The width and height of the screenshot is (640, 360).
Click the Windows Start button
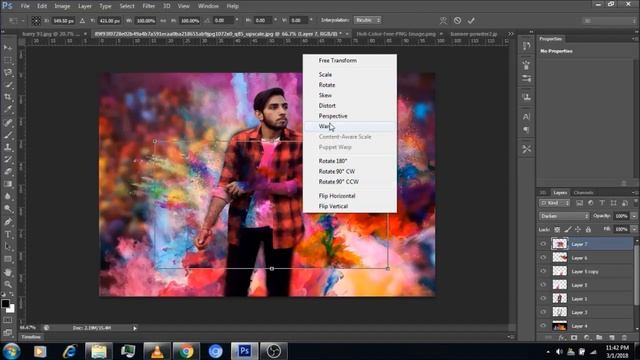pyautogui.click(x=11, y=351)
